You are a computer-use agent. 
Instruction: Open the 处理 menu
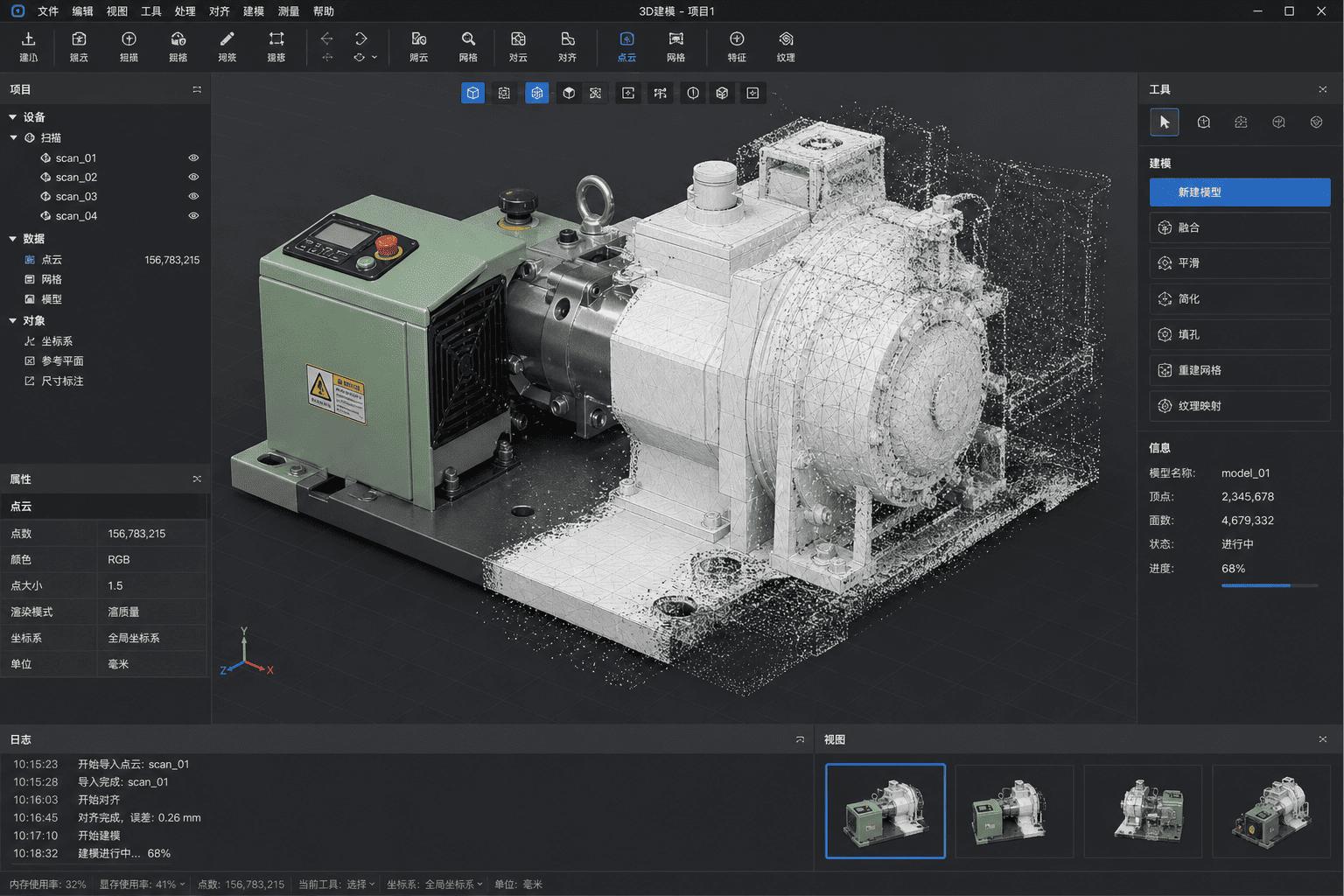(x=185, y=11)
